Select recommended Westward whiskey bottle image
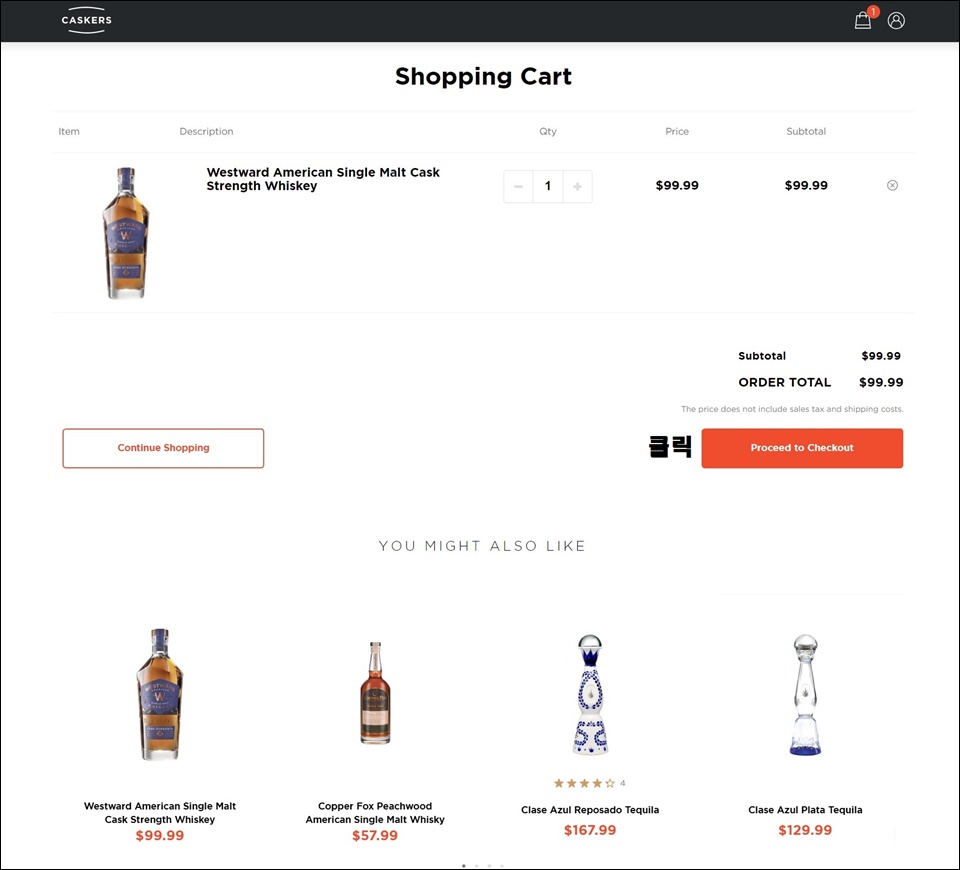The height and width of the screenshot is (870, 960). [x=160, y=695]
